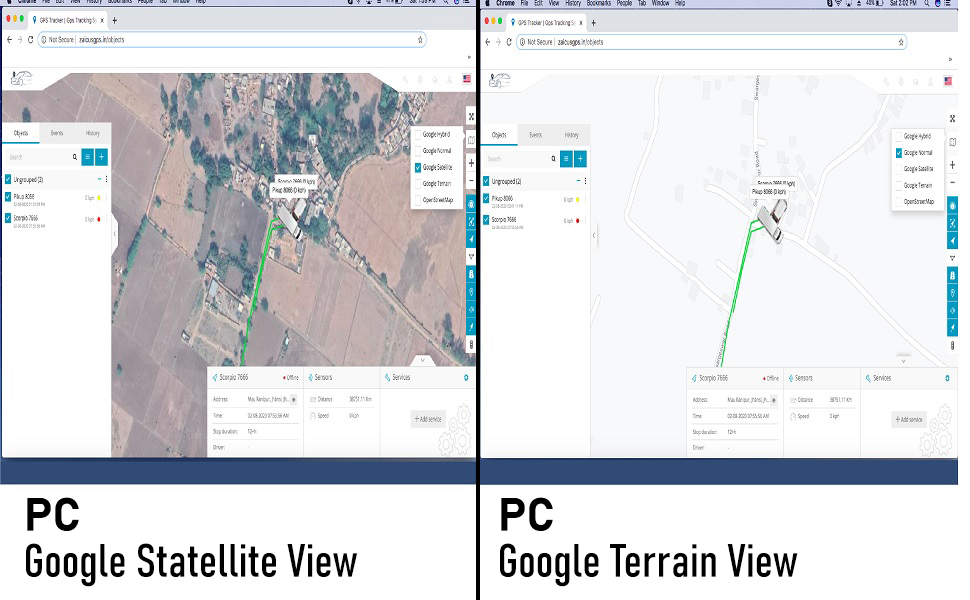Click the location pin tool in Satellite View window

point(471,292)
